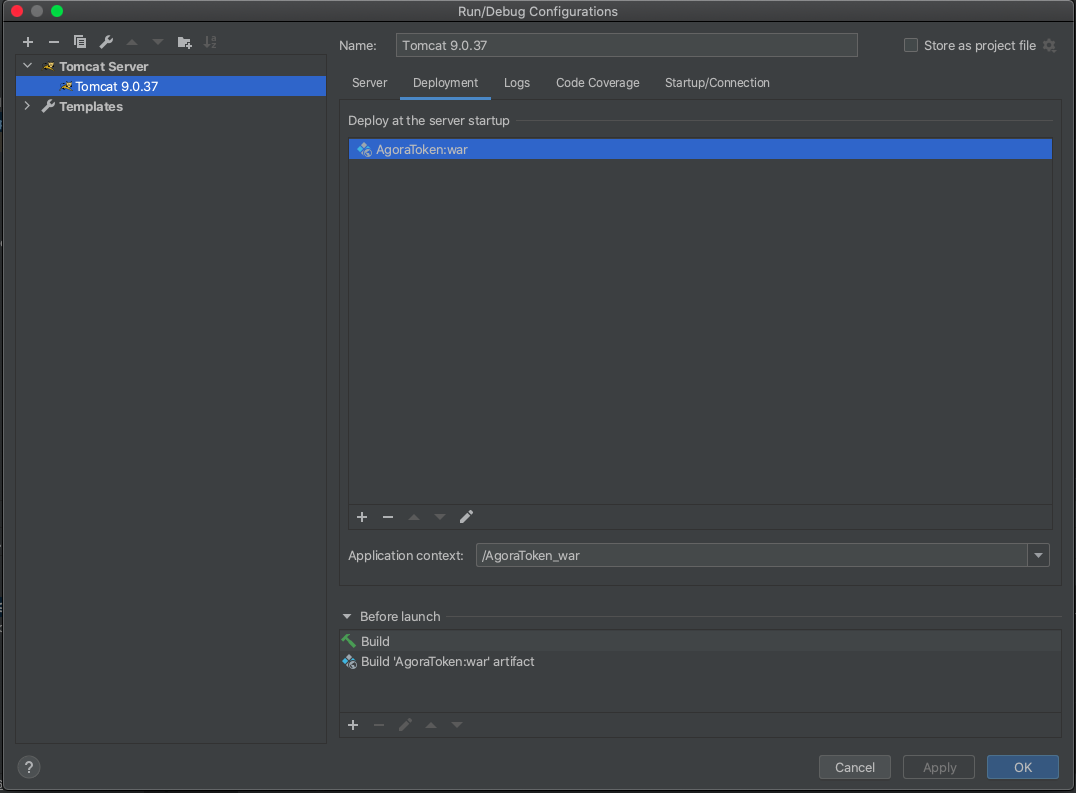Open the Logs tab
The height and width of the screenshot is (793, 1076).
[x=517, y=83]
